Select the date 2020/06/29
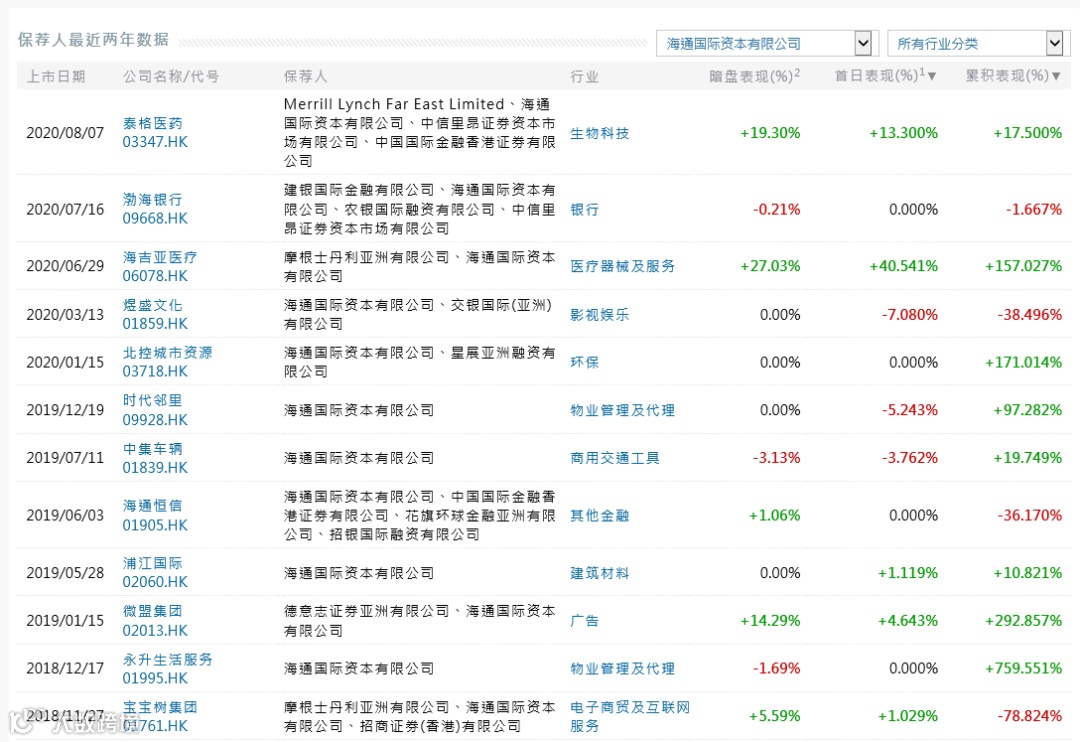The image size is (1080, 742). (x=65, y=266)
